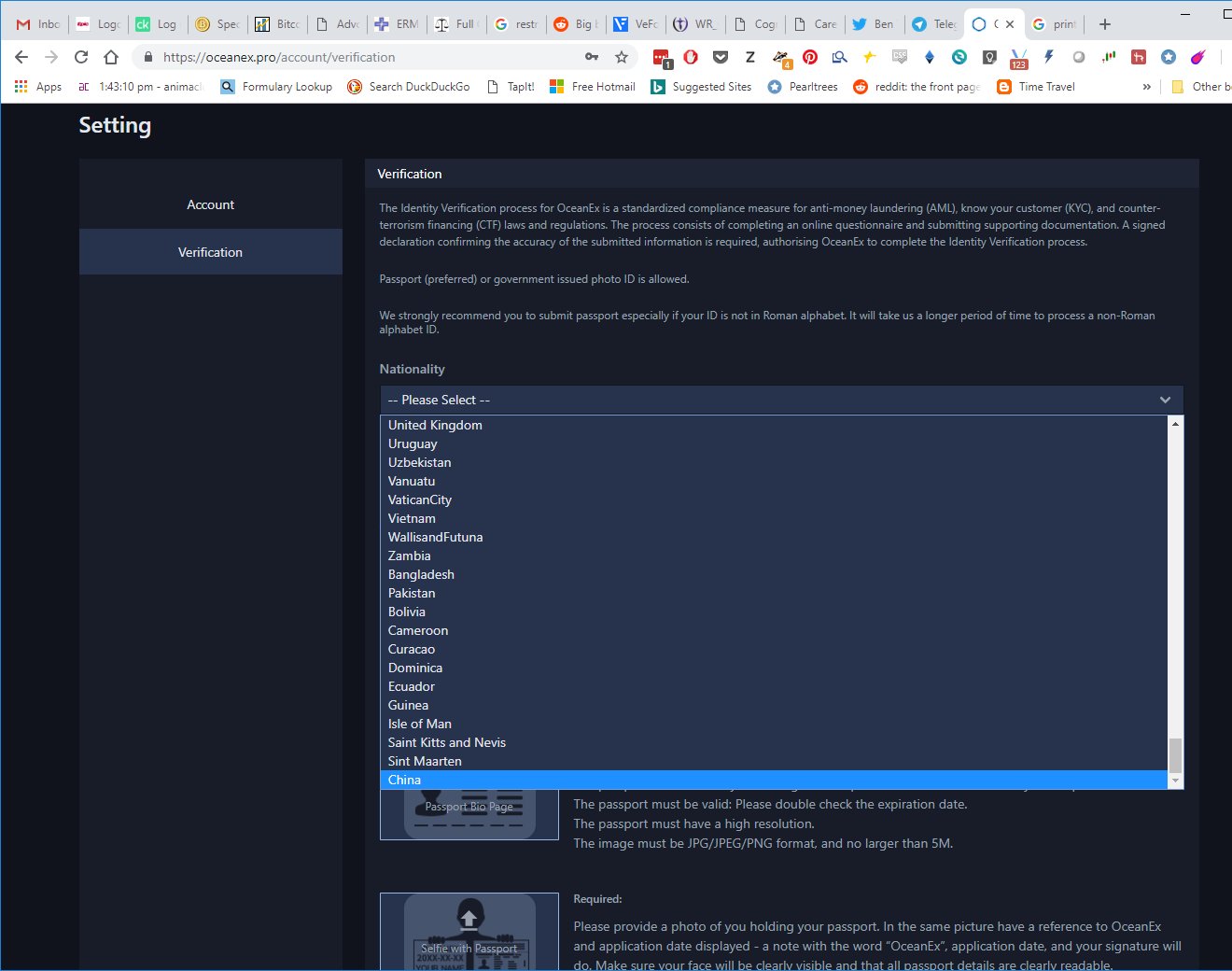Select Uruguay from the nationality list
The image size is (1232, 971).
pyautogui.click(x=774, y=443)
